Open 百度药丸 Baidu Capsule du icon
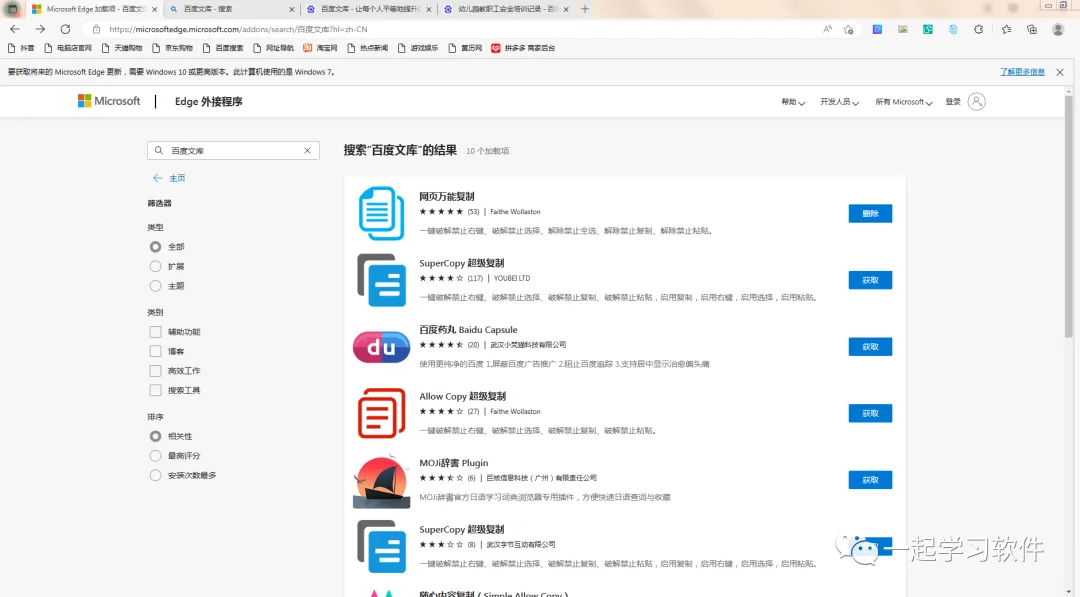 pyautogui.click(x=381, y=346)
